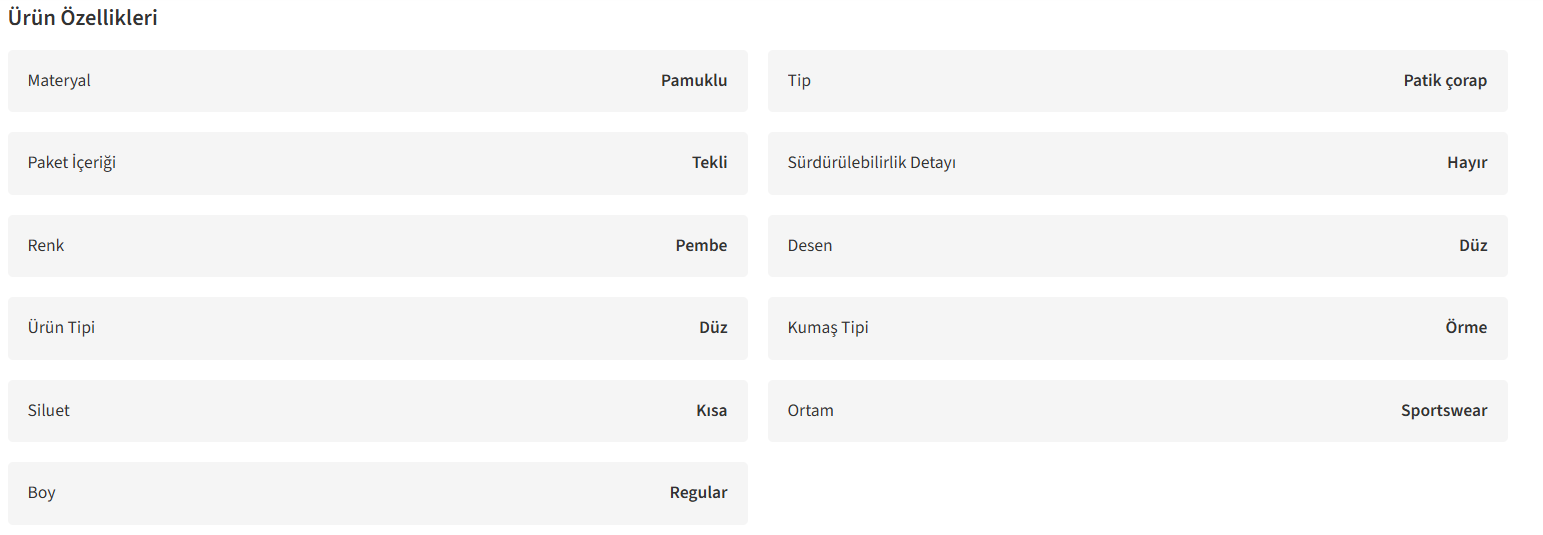Click the Düz value beside Ürün Tipi
Screen dimensions: 1543x535
pyautogui.click(x=713, y=328)
